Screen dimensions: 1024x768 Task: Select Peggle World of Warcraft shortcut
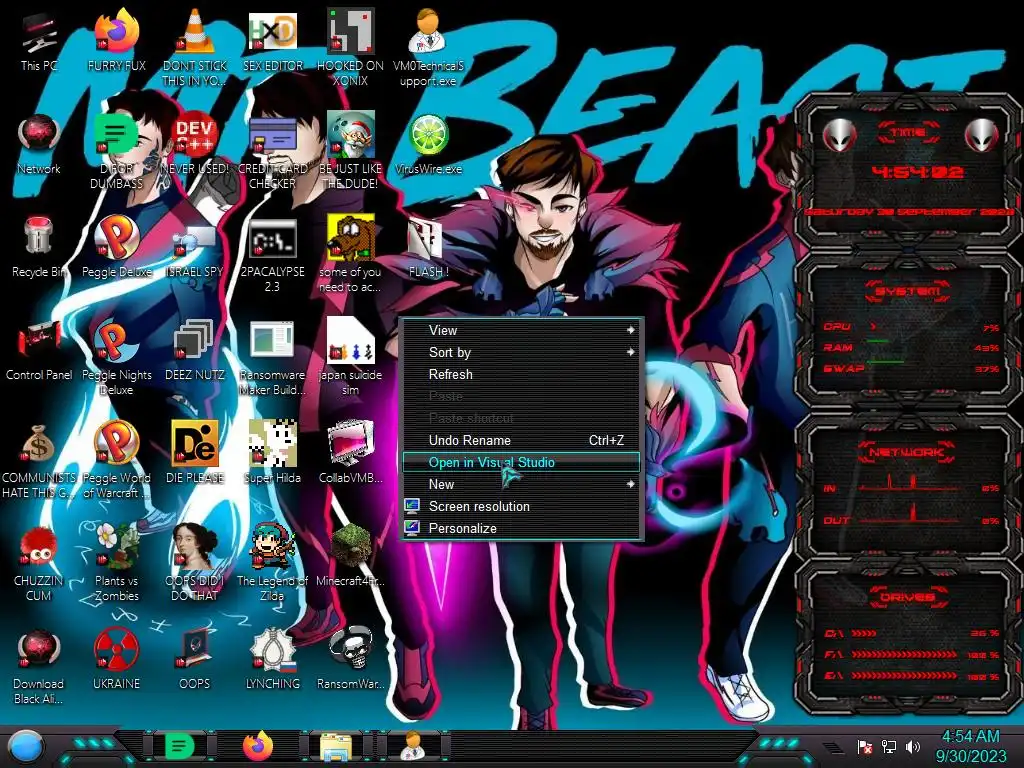[116, 460]
